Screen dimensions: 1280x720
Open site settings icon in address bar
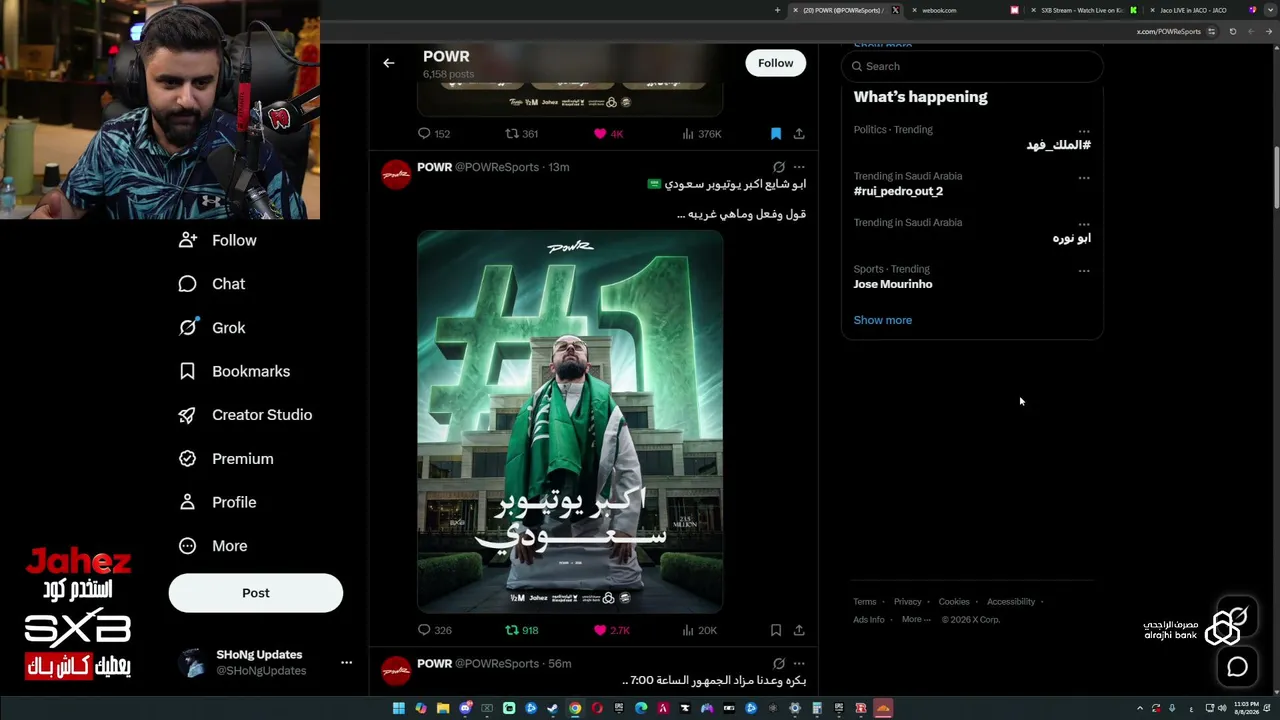[x=1212, y=32]
